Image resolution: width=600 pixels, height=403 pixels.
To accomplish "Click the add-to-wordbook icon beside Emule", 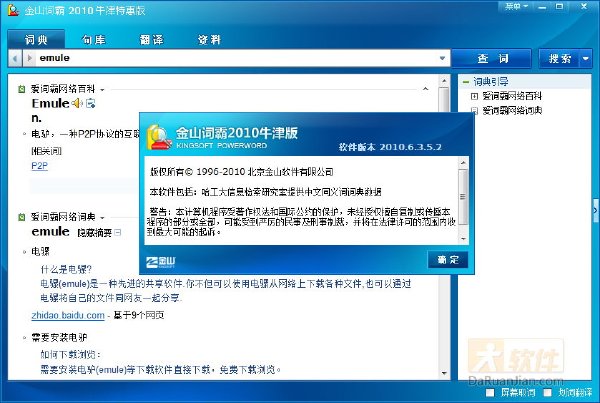I will point(91,103).
